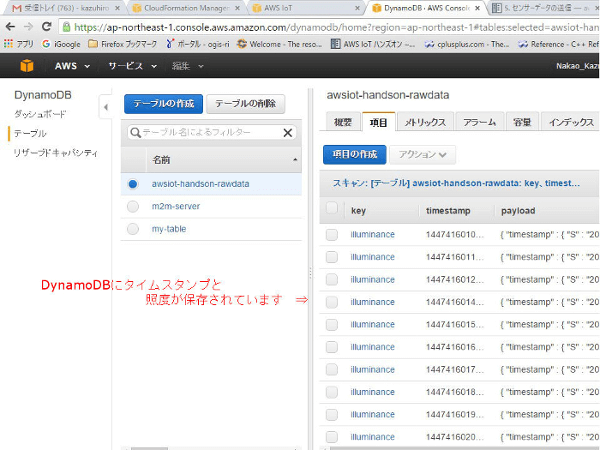Reload the page with the refresh icon

47,27
